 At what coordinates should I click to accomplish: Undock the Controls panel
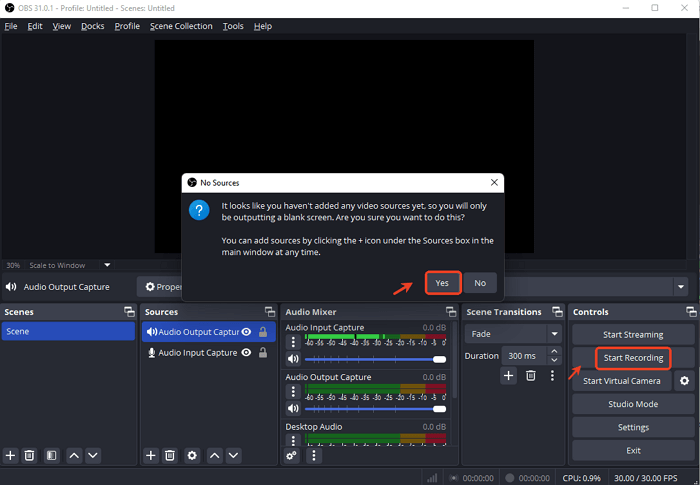691,312
